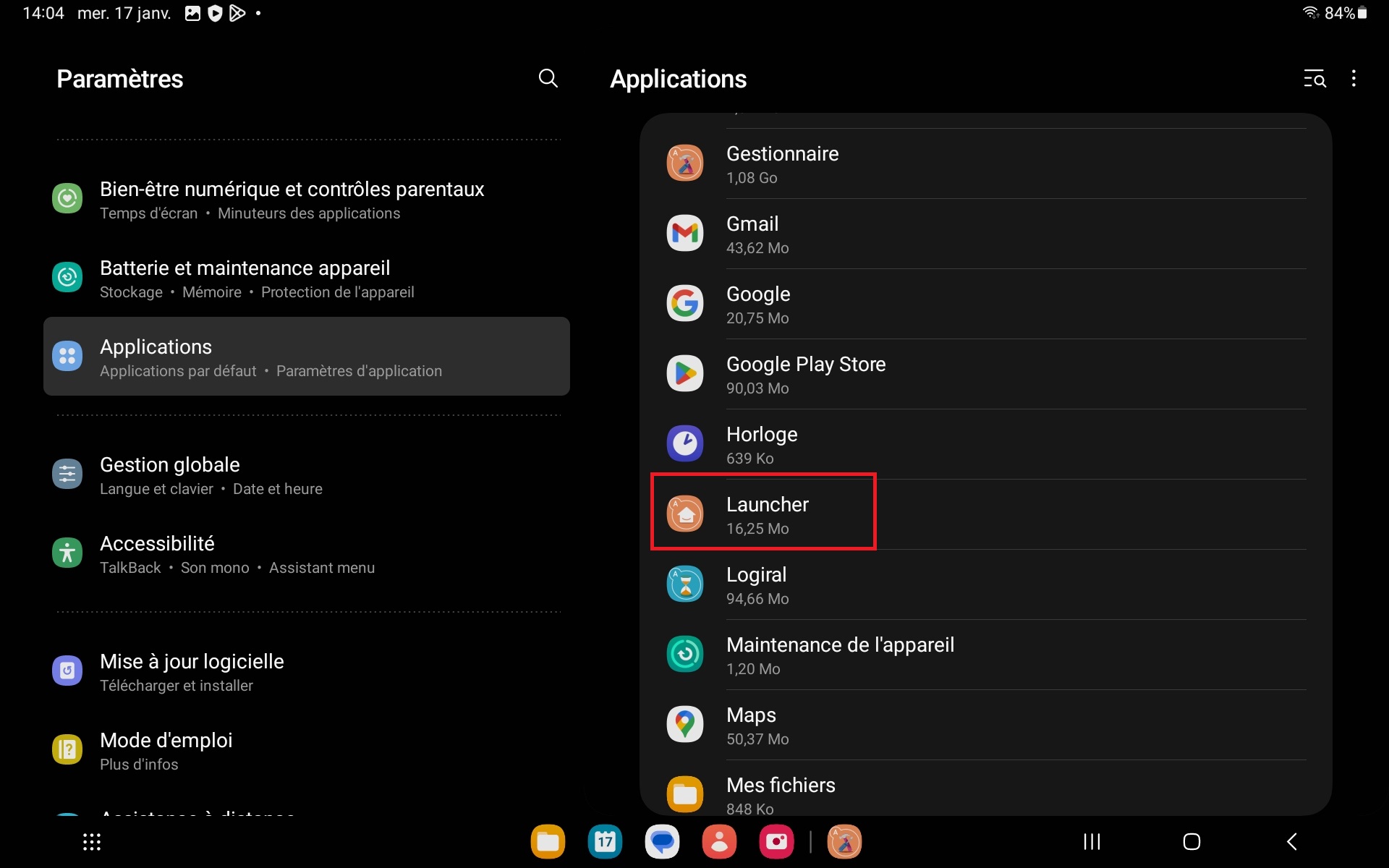Open the filter and search apps icon

(1314, 79)
